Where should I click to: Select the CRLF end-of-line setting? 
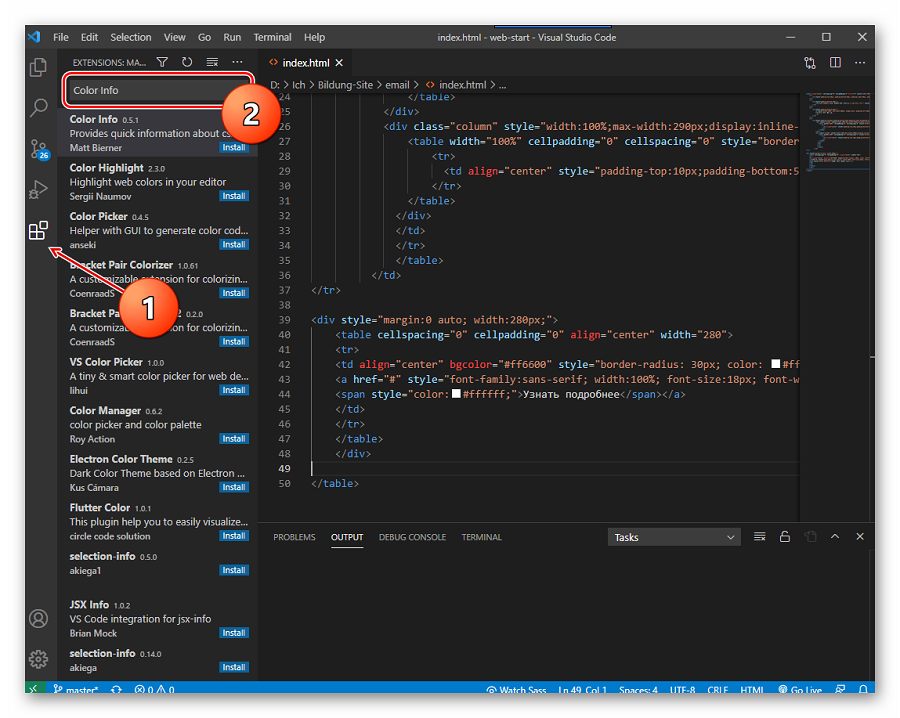pos(717,689)
